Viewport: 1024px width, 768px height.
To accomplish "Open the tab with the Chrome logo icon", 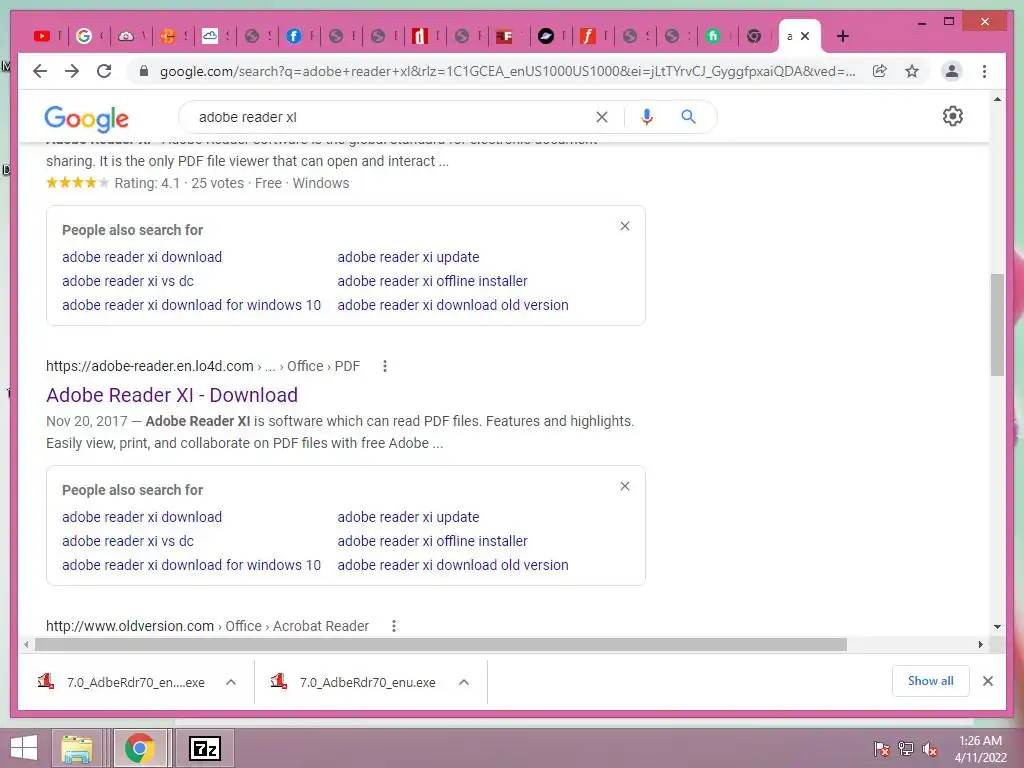I will [754, 36].
